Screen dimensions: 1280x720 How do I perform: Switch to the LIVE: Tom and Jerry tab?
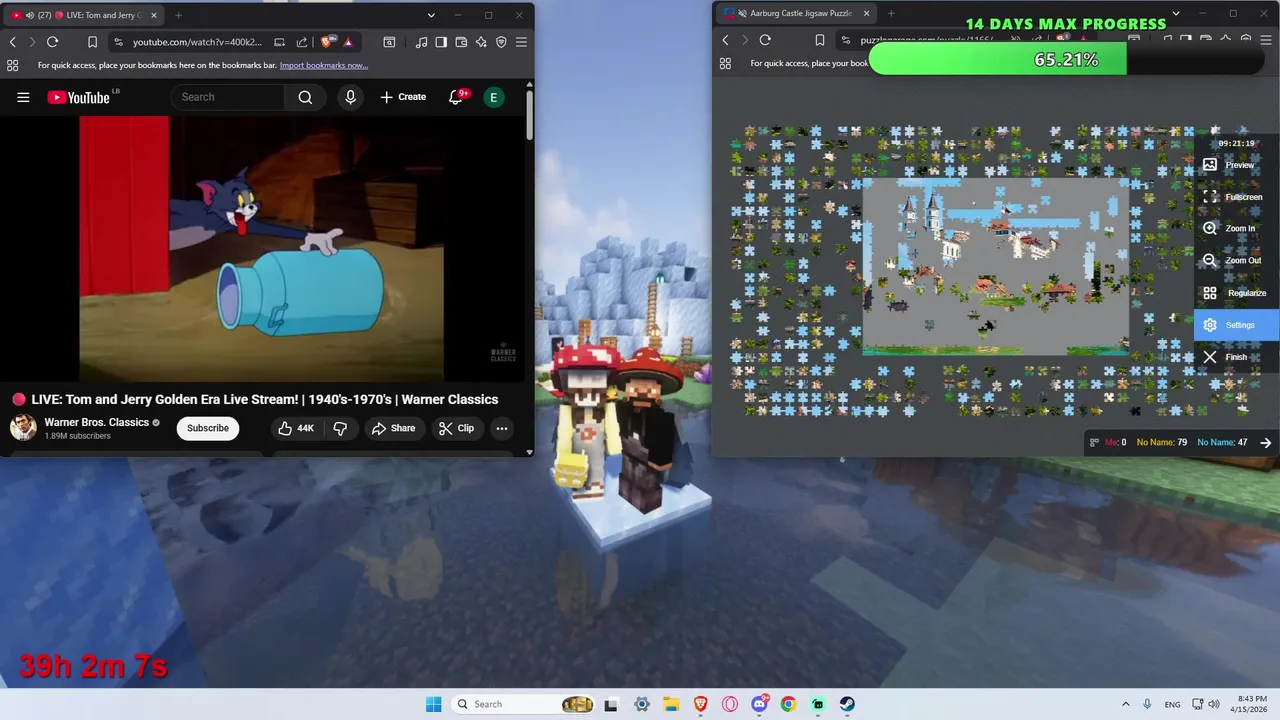(x=84, y=15)
